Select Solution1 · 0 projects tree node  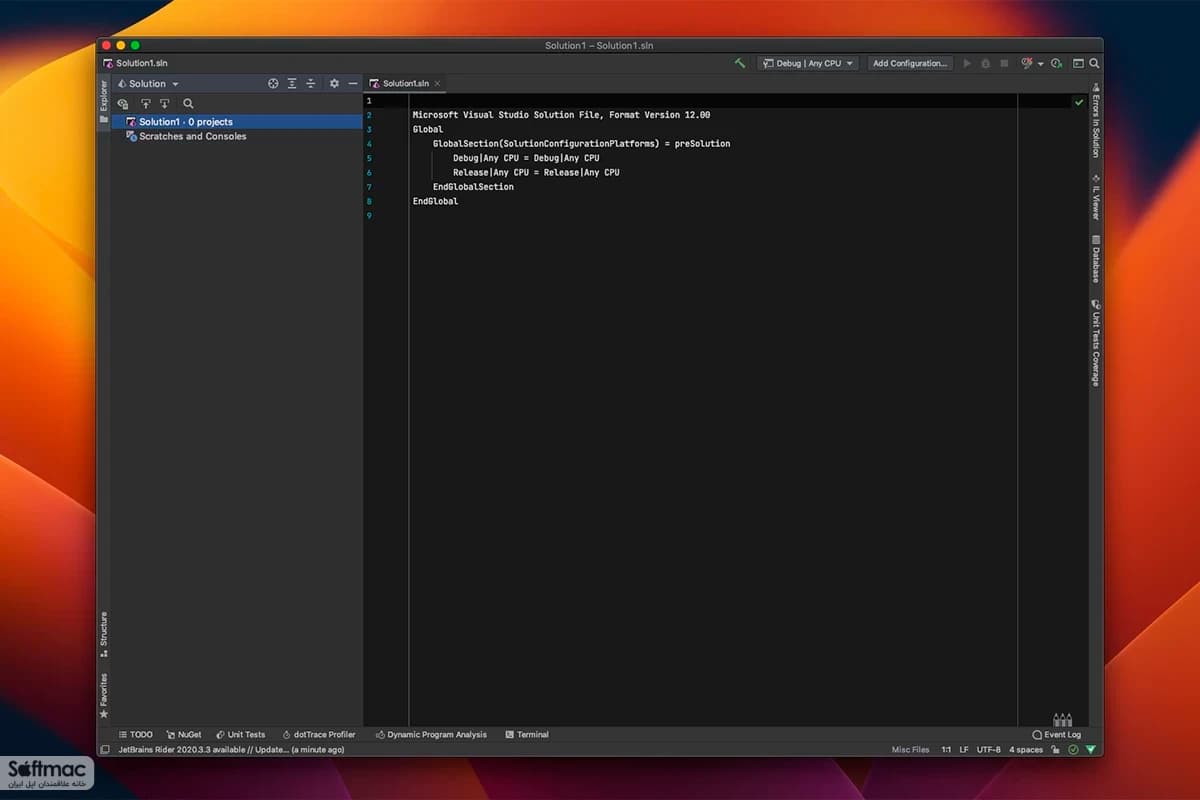point(236,122)
